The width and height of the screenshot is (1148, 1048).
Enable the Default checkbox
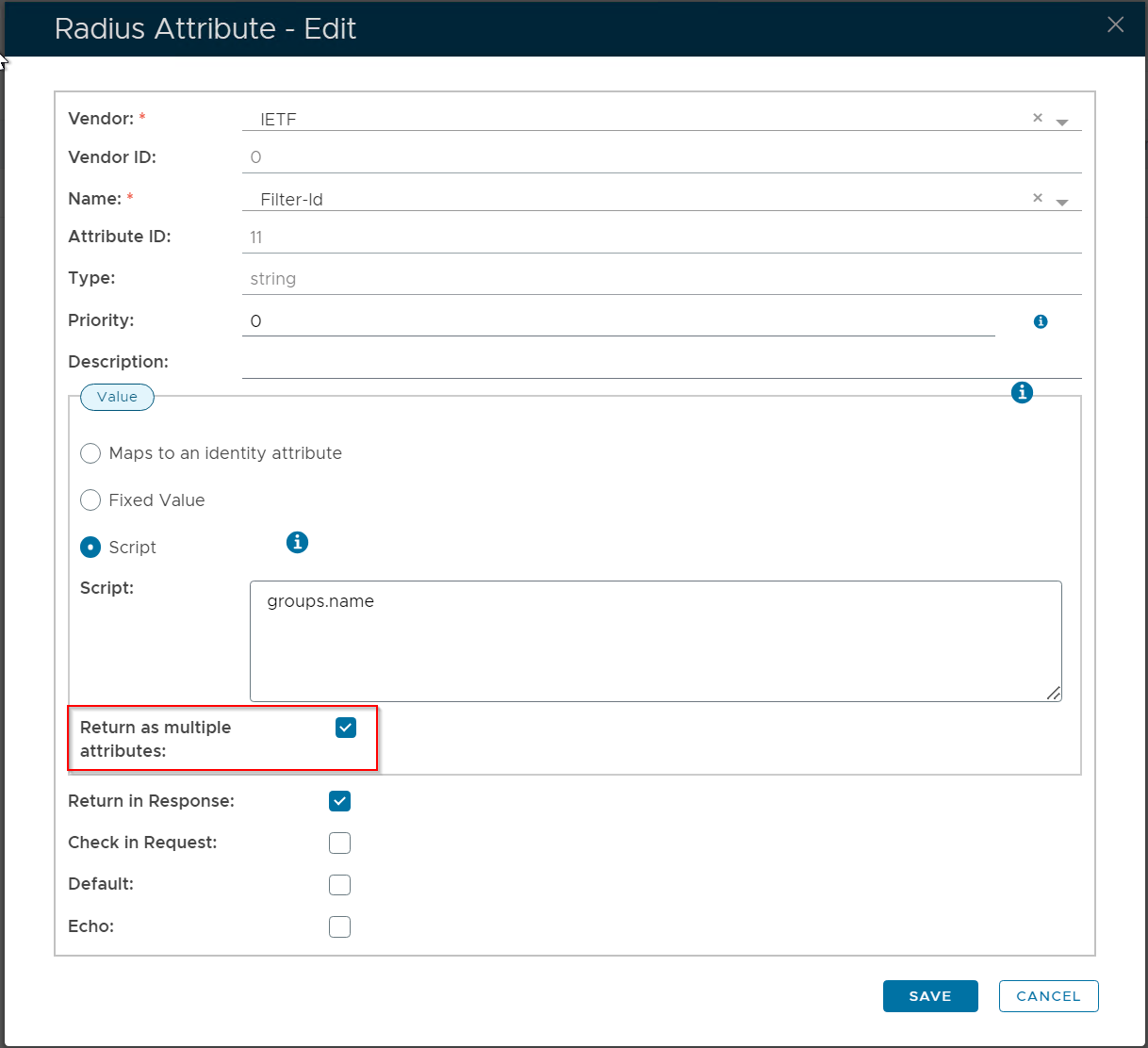point(339,884)
